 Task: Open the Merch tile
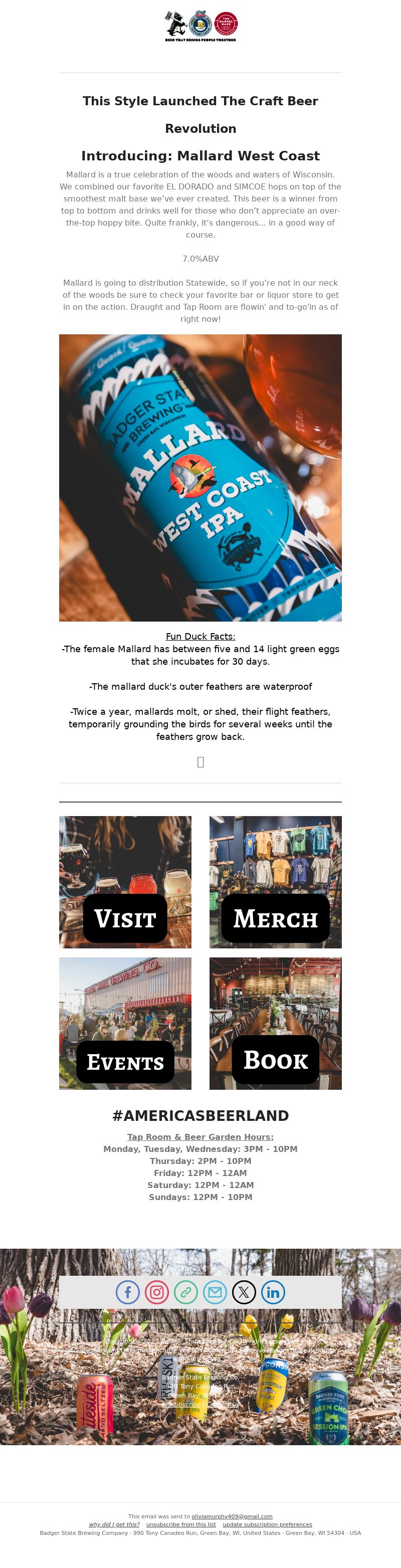276,882
